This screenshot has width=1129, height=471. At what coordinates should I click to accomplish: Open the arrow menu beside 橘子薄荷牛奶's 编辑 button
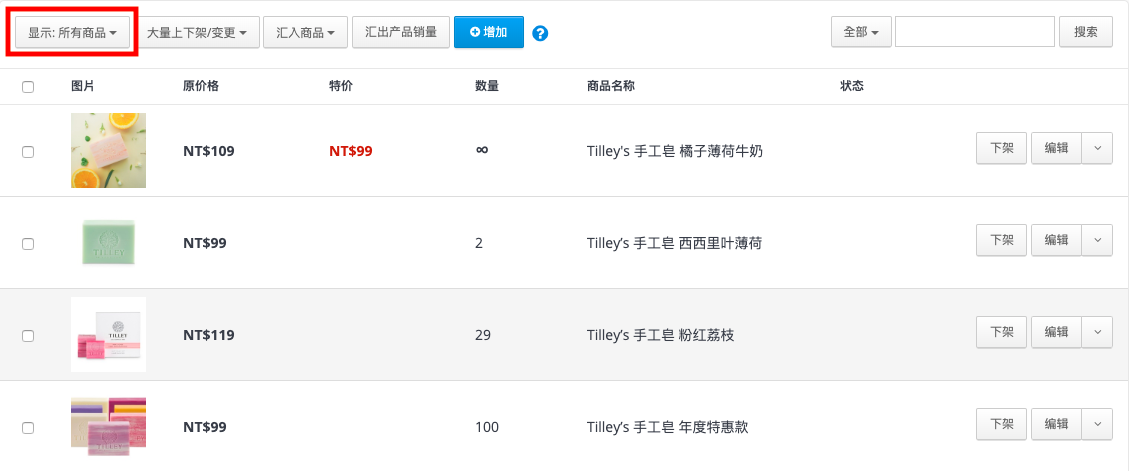coord(1097,148)
